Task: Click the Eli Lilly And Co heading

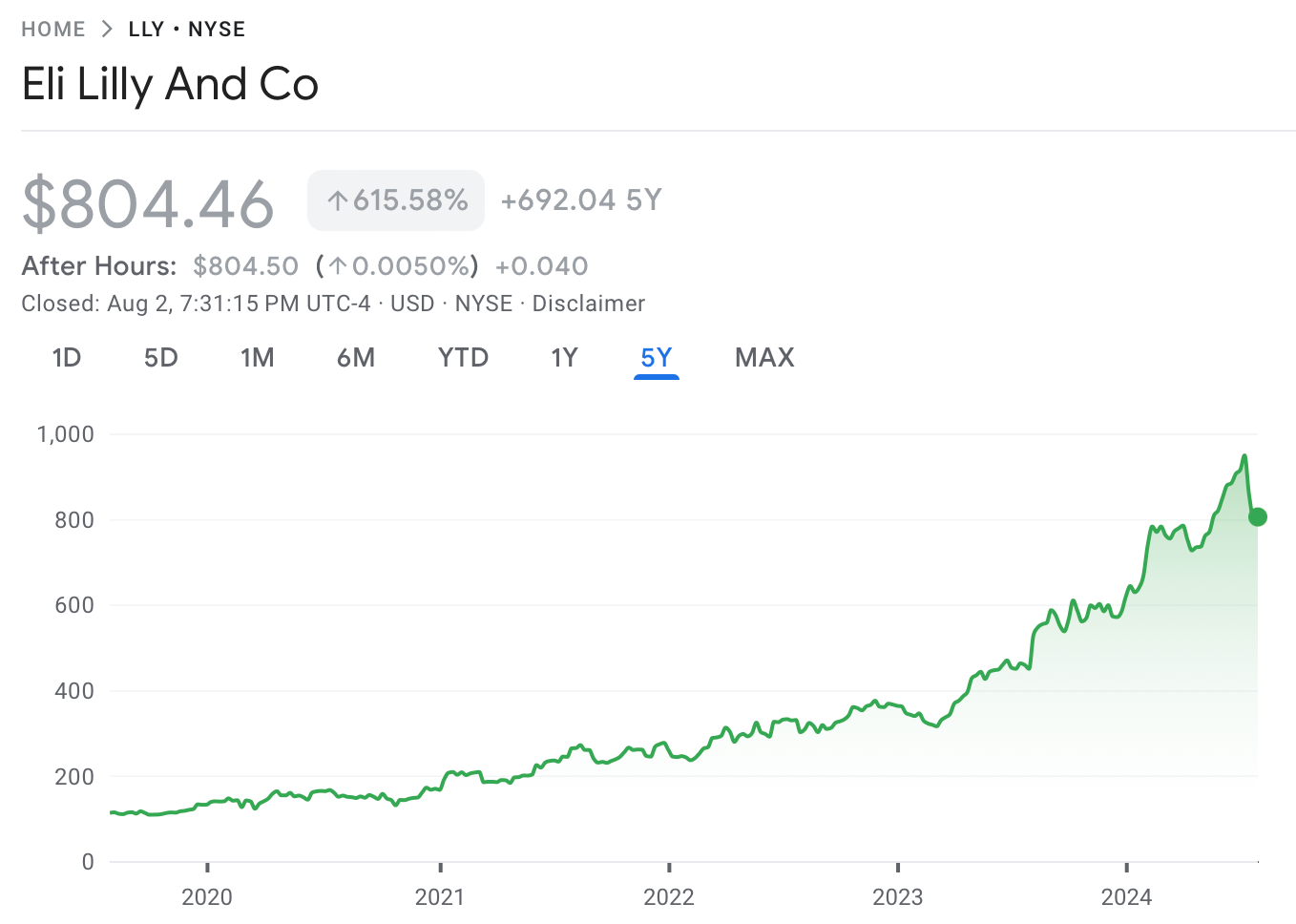Action: (x=170, y=84)
